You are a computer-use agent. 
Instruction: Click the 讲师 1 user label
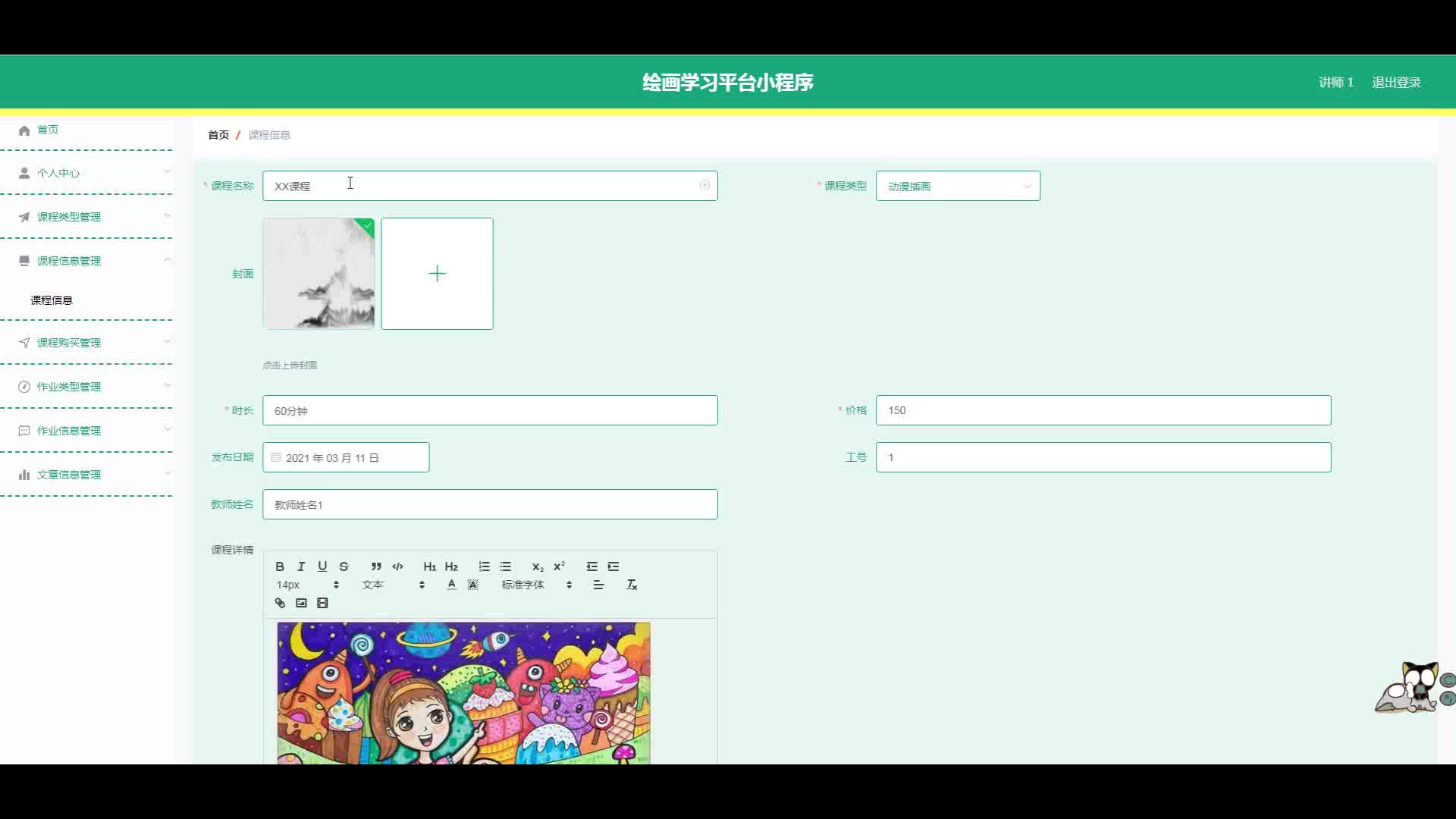(x=1336, y=82)
